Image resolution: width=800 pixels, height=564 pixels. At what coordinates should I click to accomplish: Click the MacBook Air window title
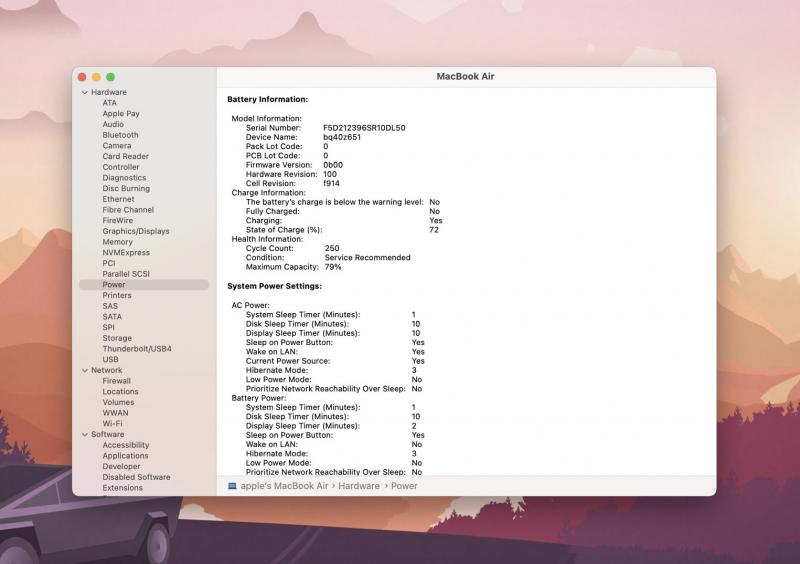[x=465, y=77]
